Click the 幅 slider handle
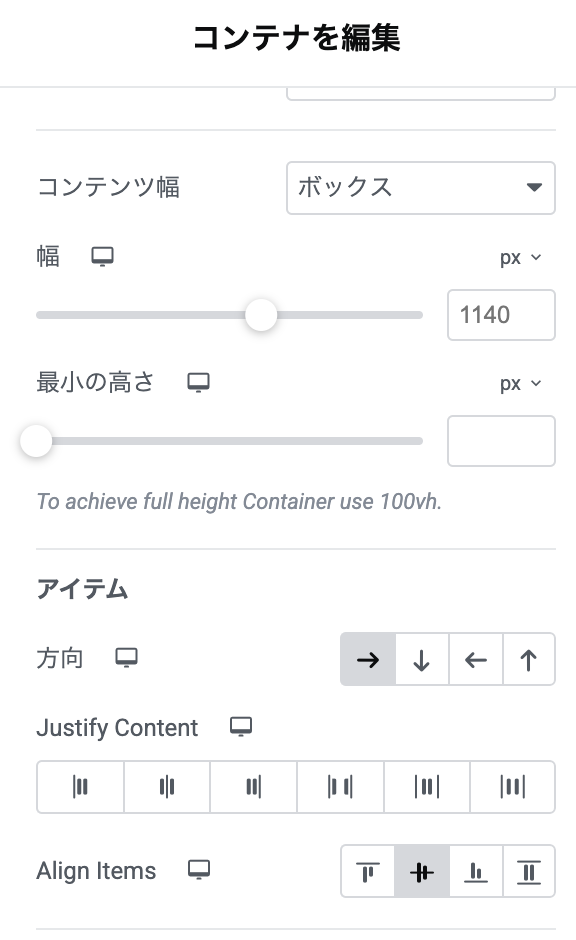576x940 pixels. [261, 315]
